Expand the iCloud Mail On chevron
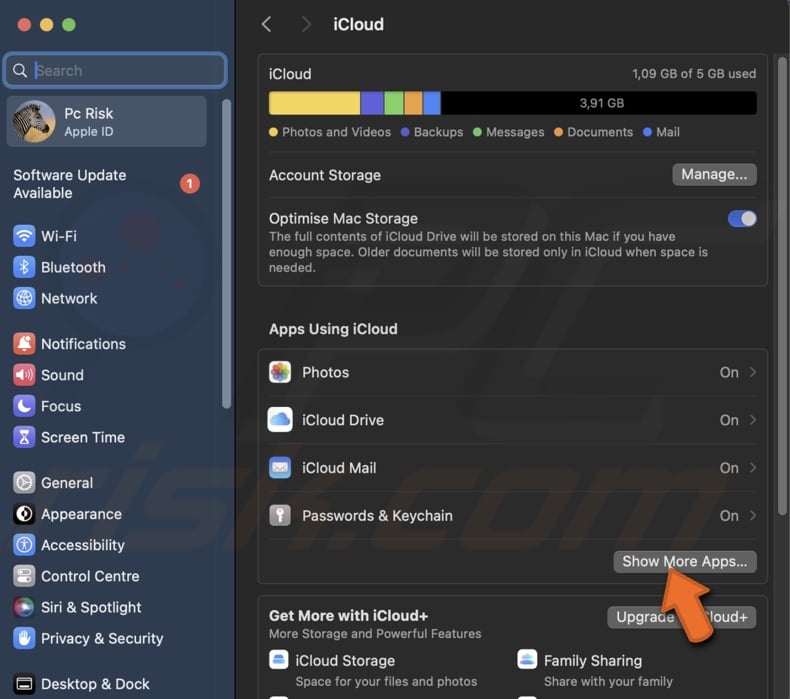 (753, 468)
